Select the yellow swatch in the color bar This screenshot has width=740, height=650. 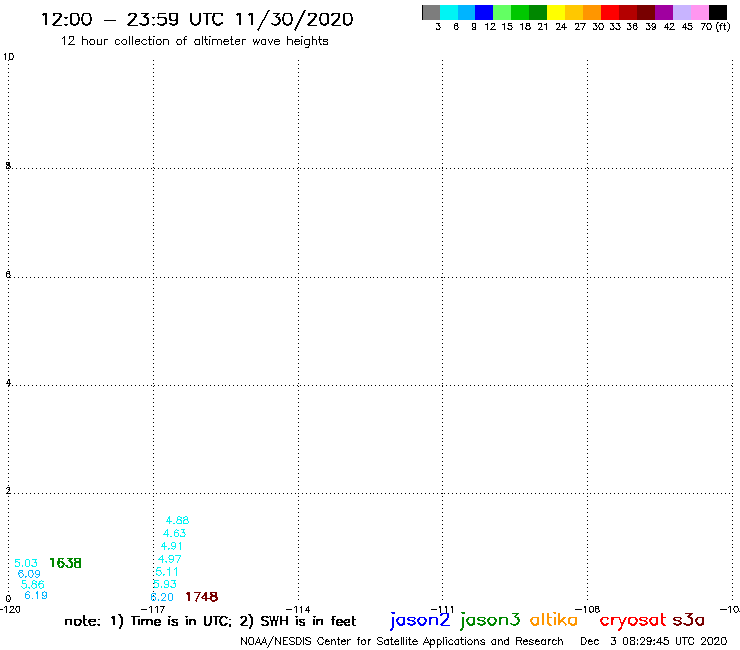pyautogui.click(x=556, y=13)
